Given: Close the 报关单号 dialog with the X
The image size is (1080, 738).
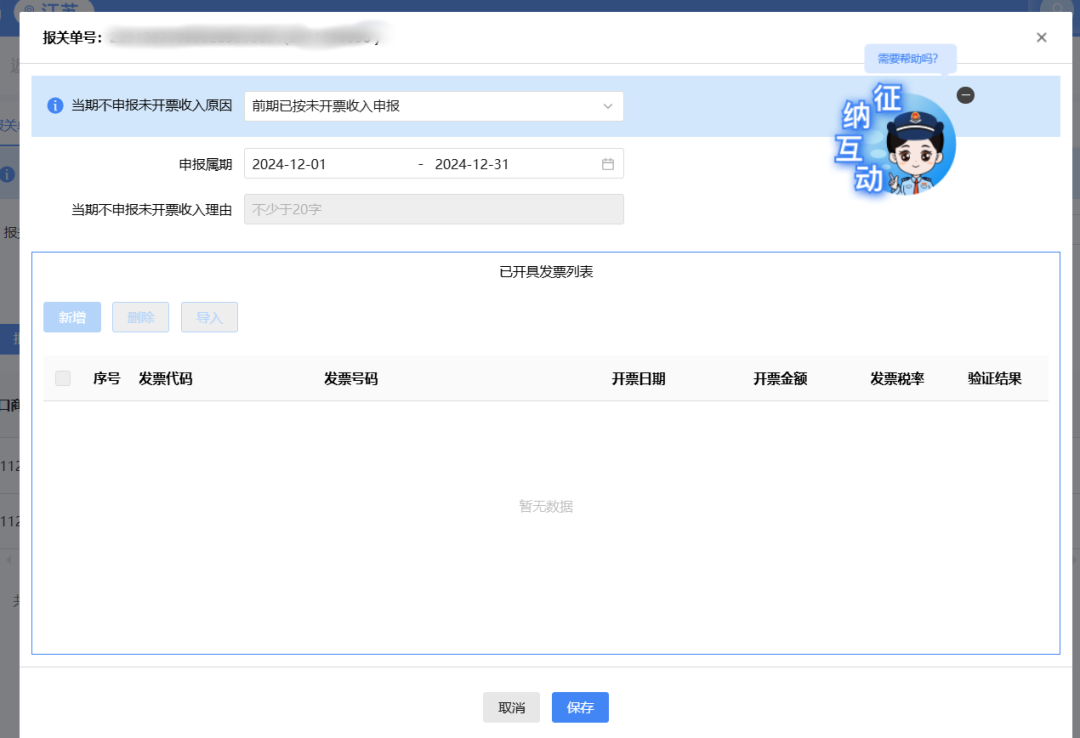Looking at the screenshot, I should point(1041,37).
